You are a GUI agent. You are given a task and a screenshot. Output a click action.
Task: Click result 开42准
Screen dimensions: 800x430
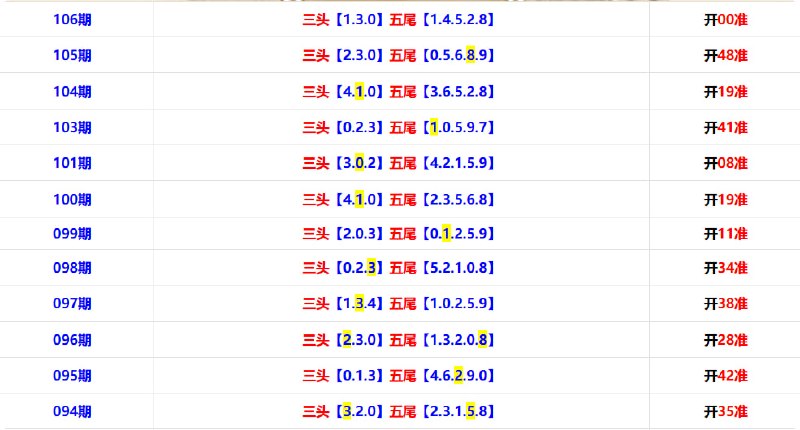pos(726,375)
